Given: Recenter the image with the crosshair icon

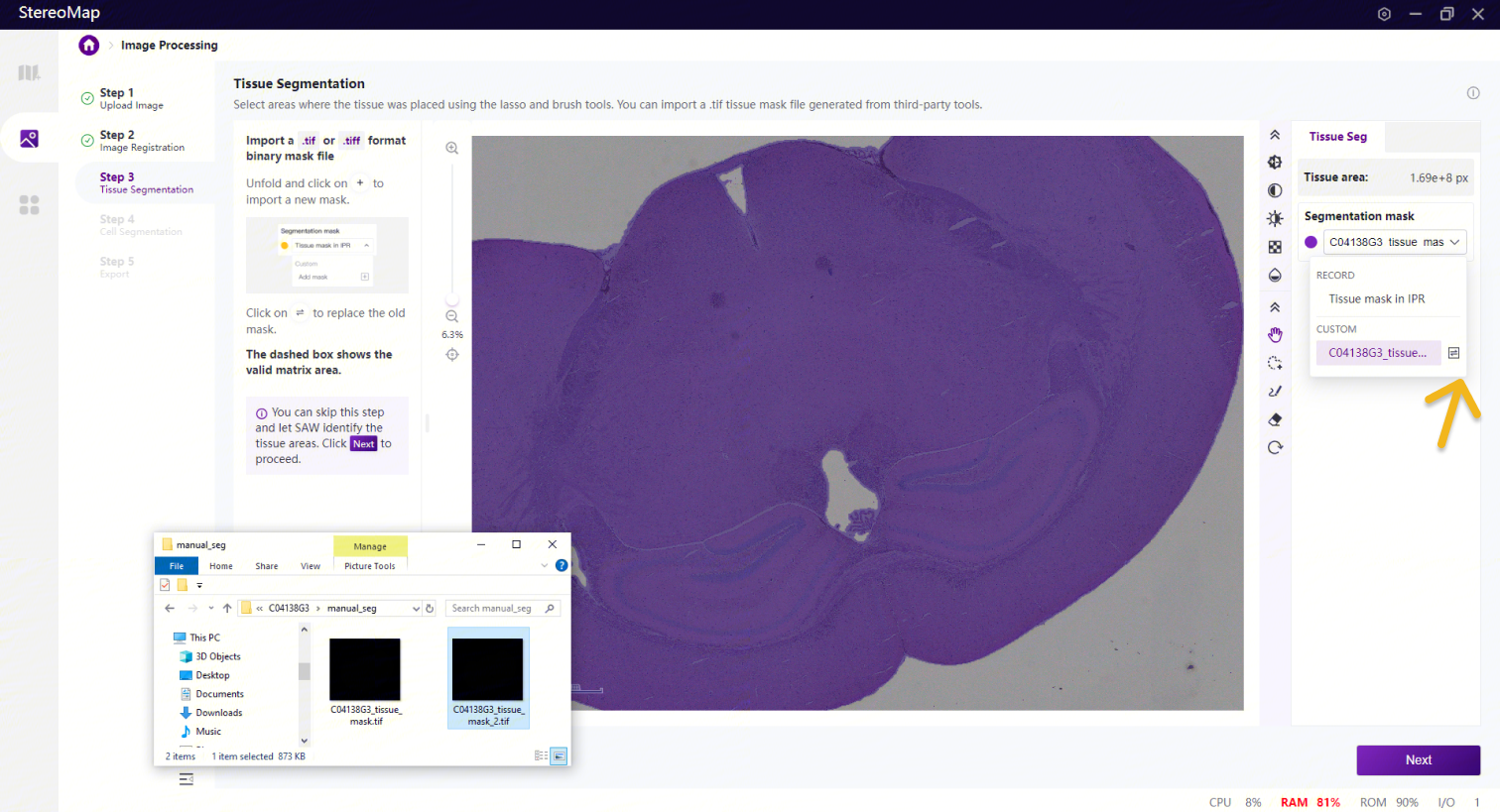Looking at the screenshot, I should (x=452, y=355).
